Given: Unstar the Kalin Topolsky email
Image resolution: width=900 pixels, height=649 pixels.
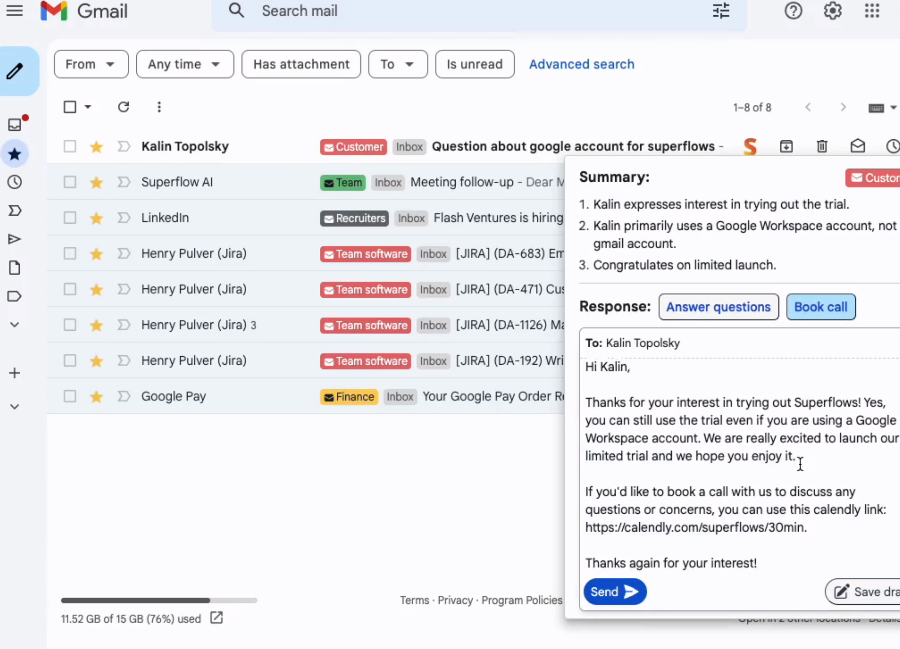Looking at the screenshot, I should [96, 146].
